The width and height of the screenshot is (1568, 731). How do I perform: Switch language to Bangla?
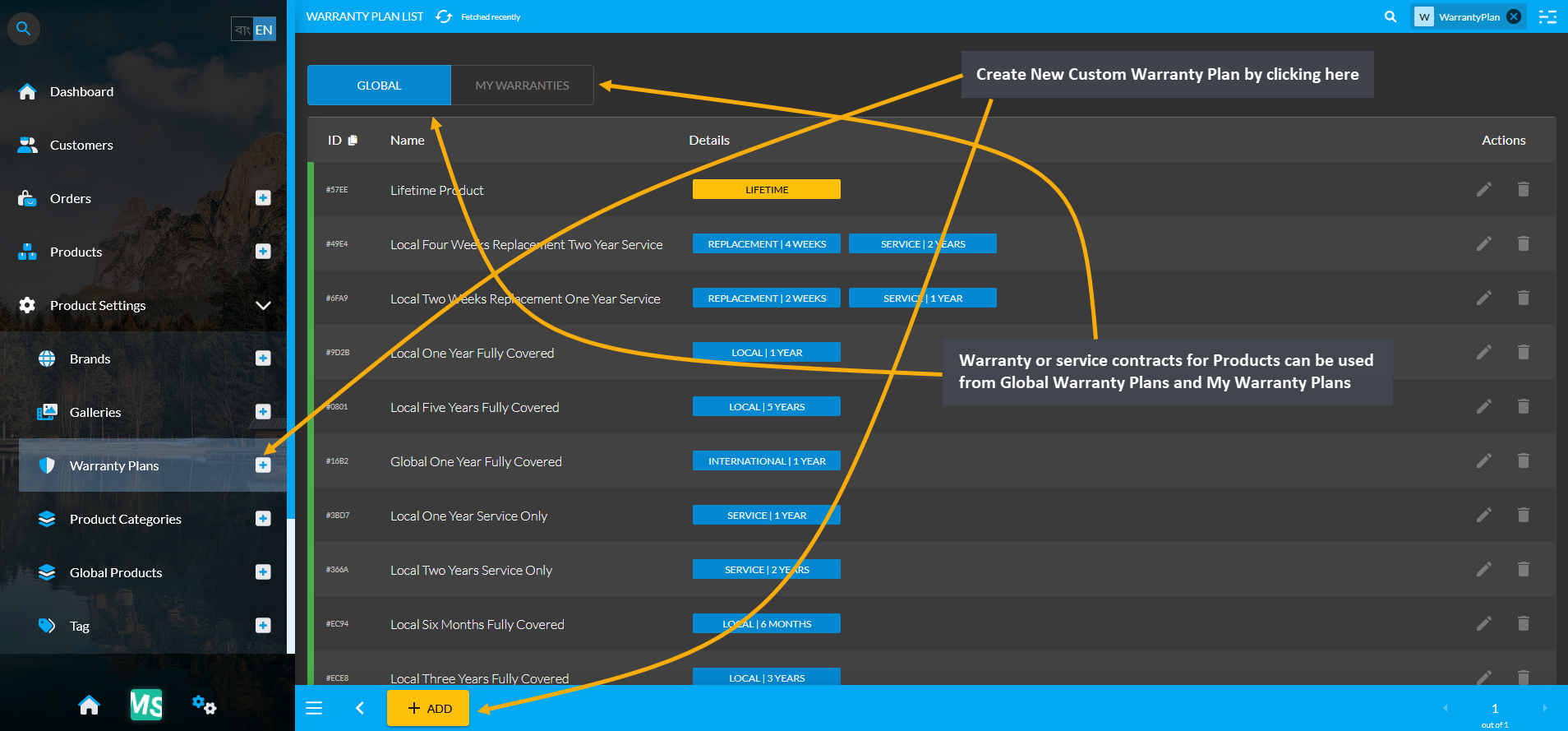[242, 30]
